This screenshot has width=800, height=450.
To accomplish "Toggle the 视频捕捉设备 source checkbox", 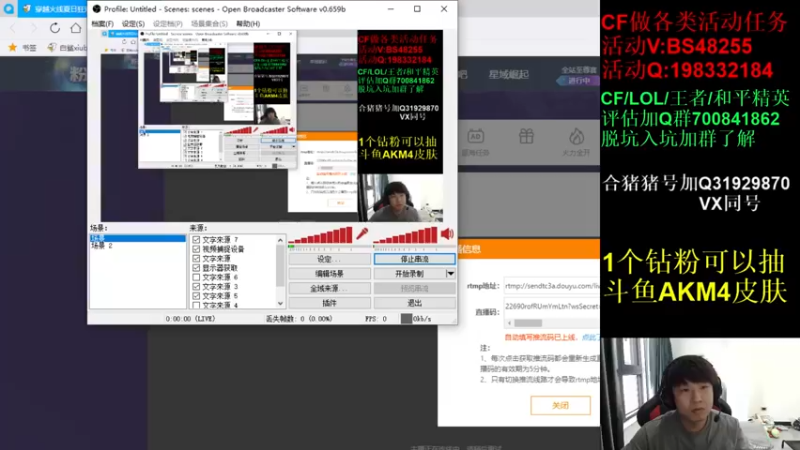I will [196, 249].
